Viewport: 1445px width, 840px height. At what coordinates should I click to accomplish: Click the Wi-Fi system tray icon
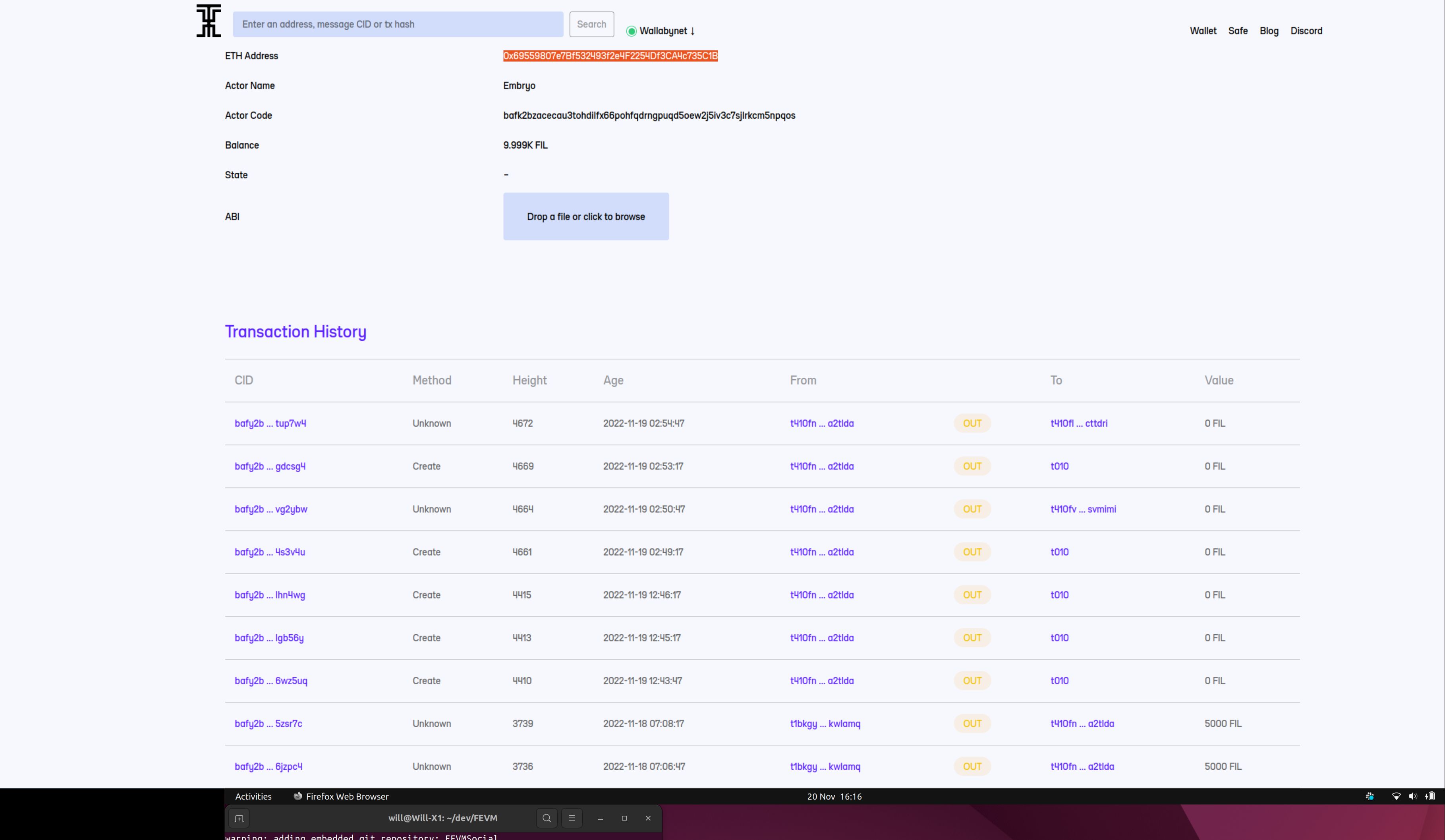point(1396,796)
